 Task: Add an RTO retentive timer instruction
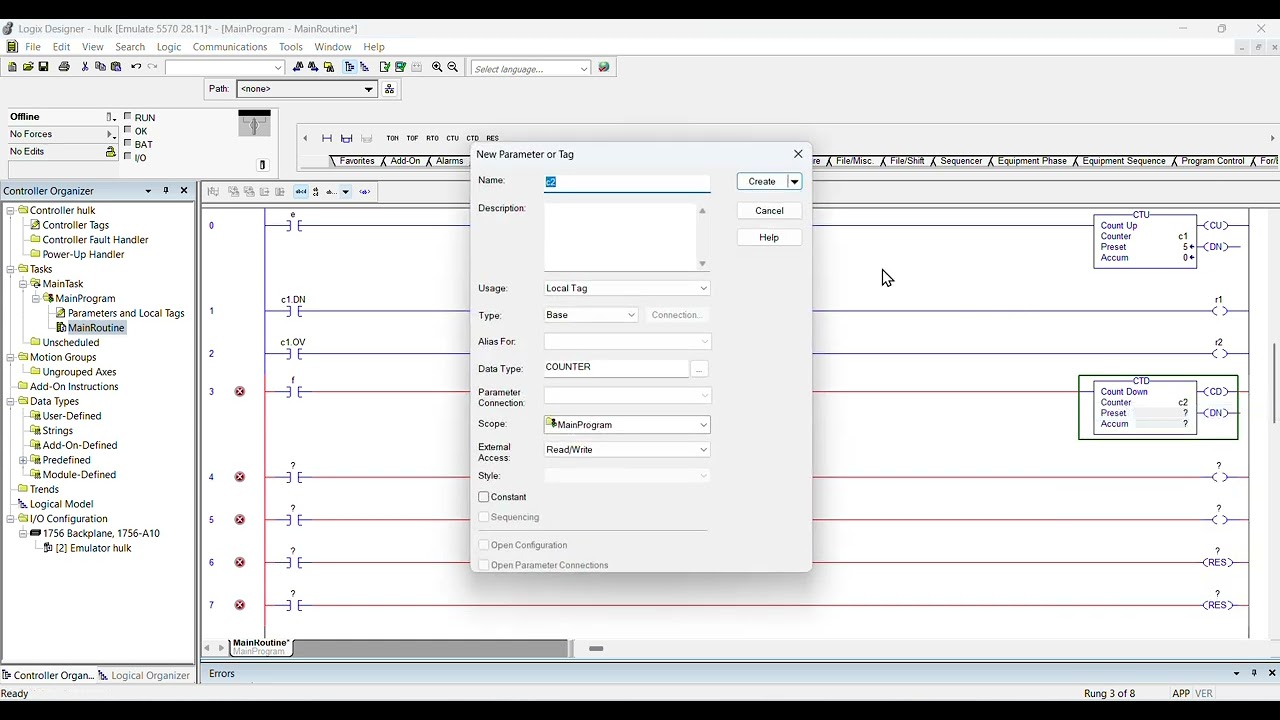[x=432, y=138]
